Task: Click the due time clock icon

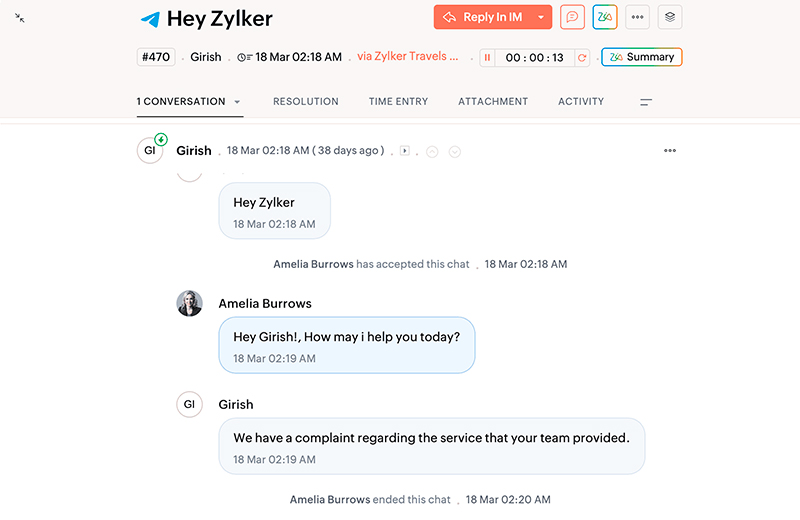Action: pos(244,57)
